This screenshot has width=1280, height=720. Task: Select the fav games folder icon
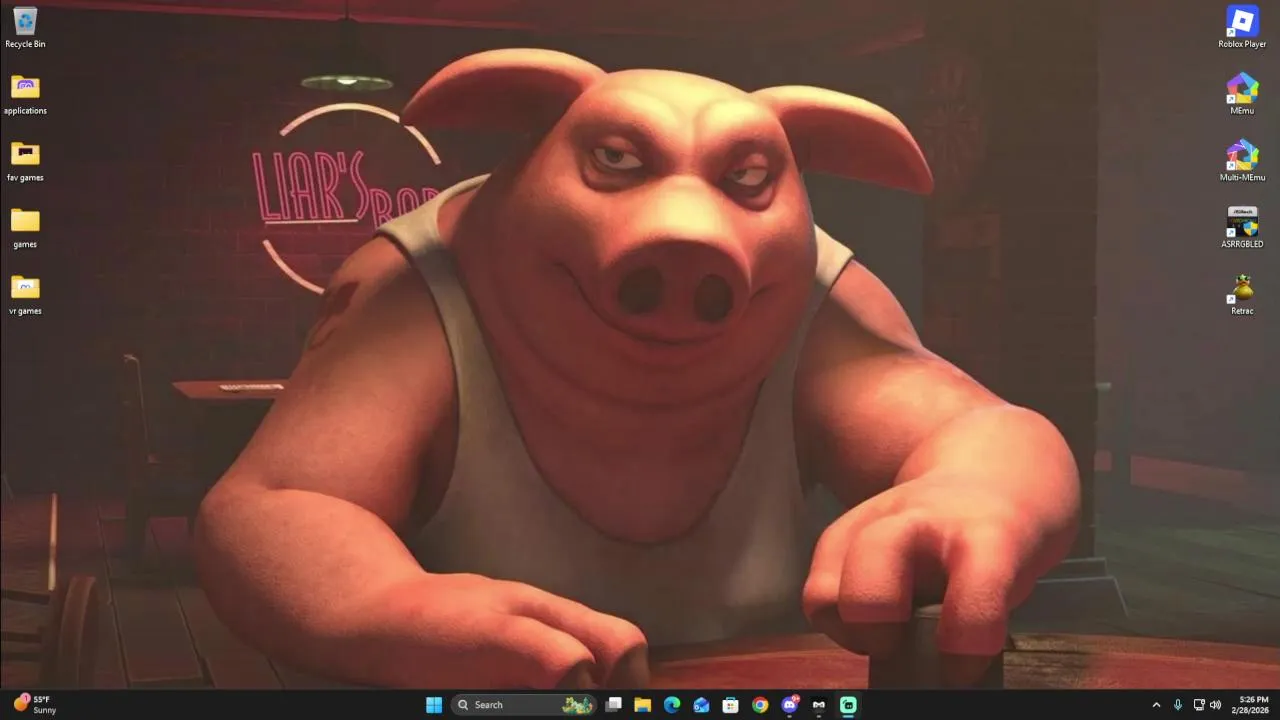point(25,161)
